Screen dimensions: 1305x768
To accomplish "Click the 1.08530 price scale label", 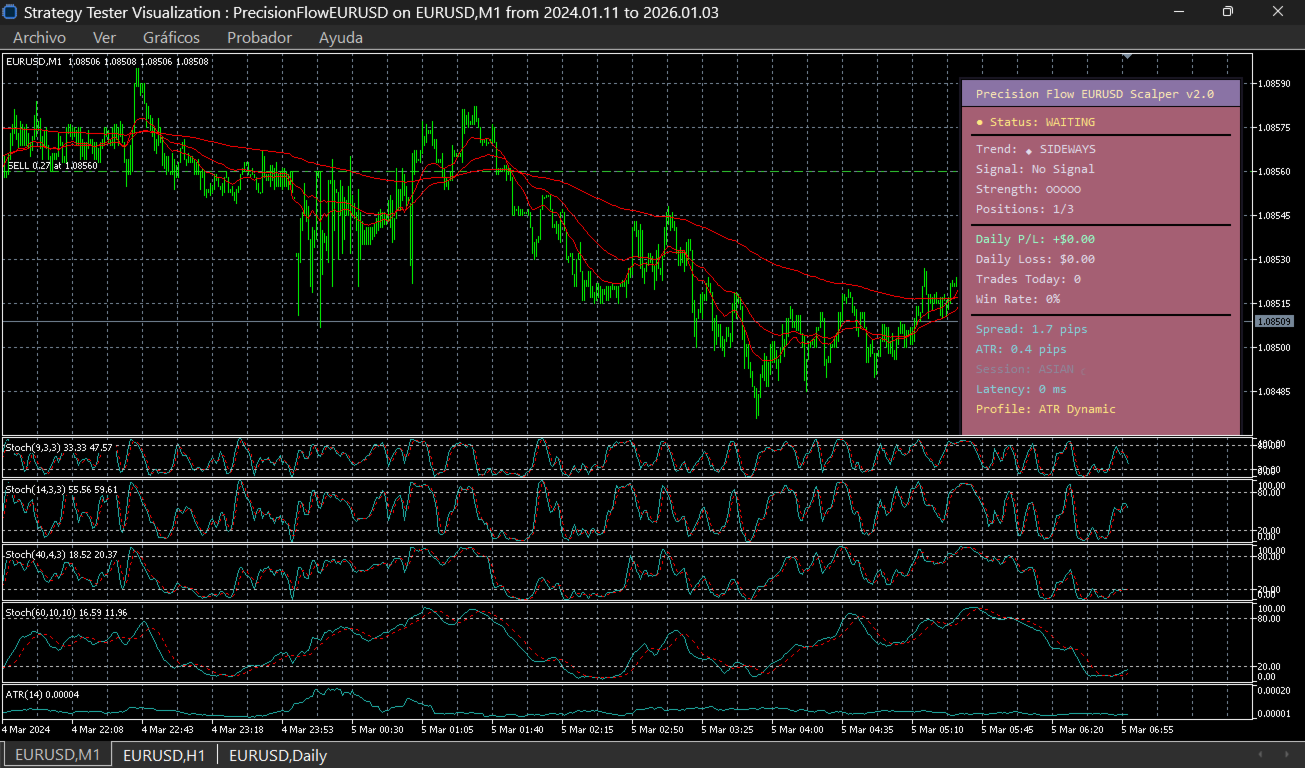I will [1275, 259].
